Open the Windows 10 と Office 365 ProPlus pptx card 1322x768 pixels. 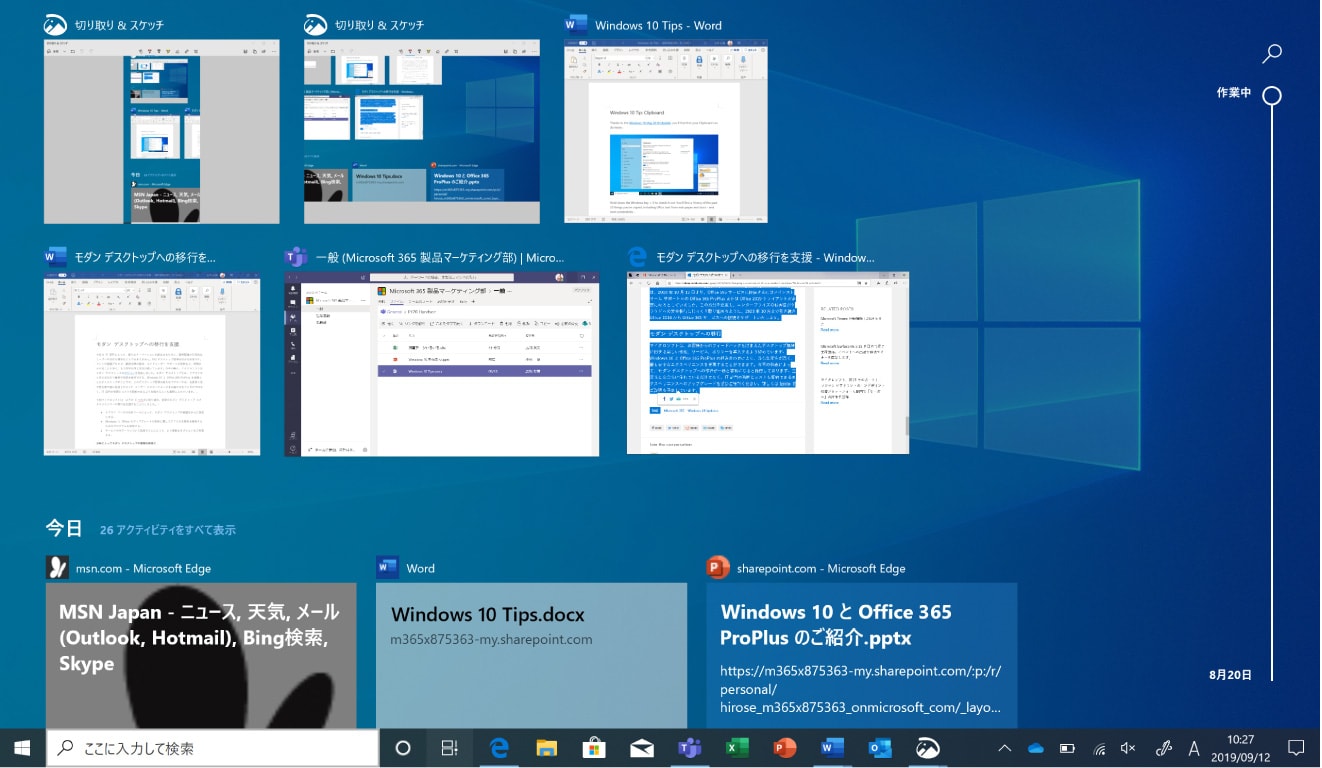click(861, 655)
